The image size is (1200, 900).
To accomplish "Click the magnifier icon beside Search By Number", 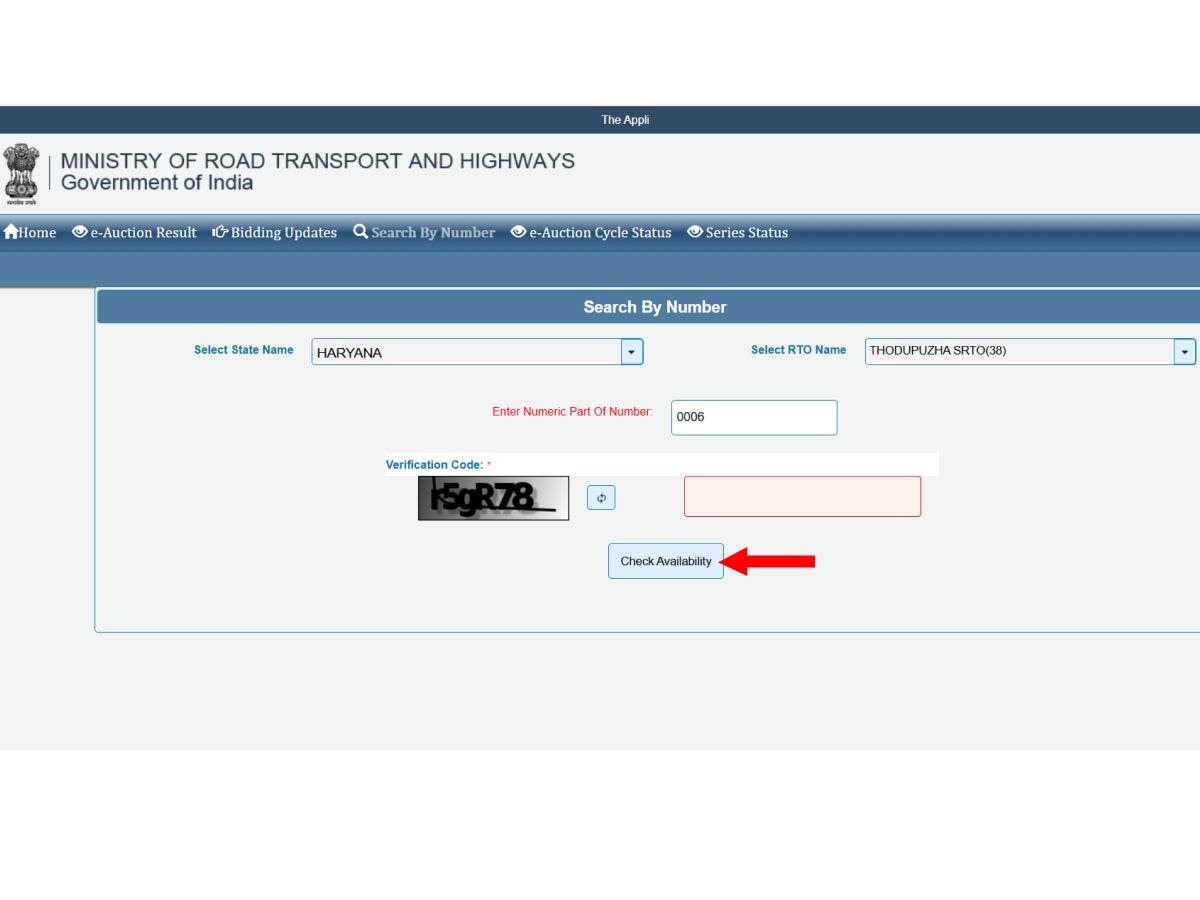I will point(361,232).
